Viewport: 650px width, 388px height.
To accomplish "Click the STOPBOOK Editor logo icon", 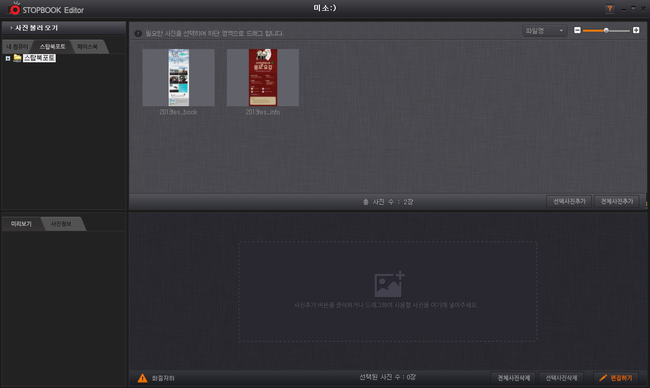I will coord(15,8).
